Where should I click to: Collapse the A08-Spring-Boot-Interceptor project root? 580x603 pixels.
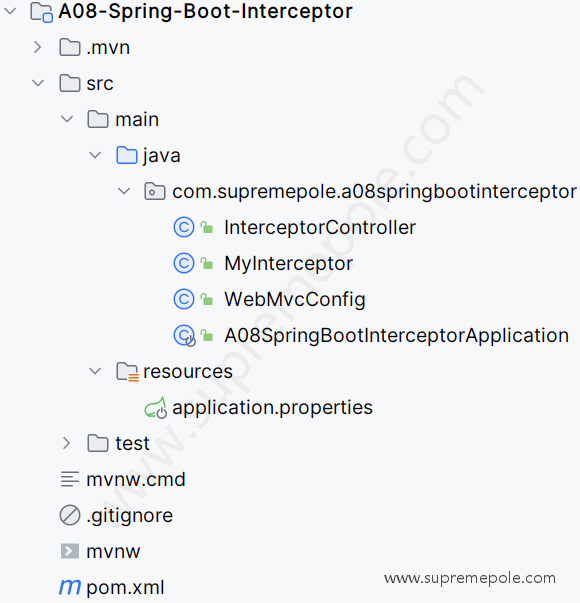10,11
